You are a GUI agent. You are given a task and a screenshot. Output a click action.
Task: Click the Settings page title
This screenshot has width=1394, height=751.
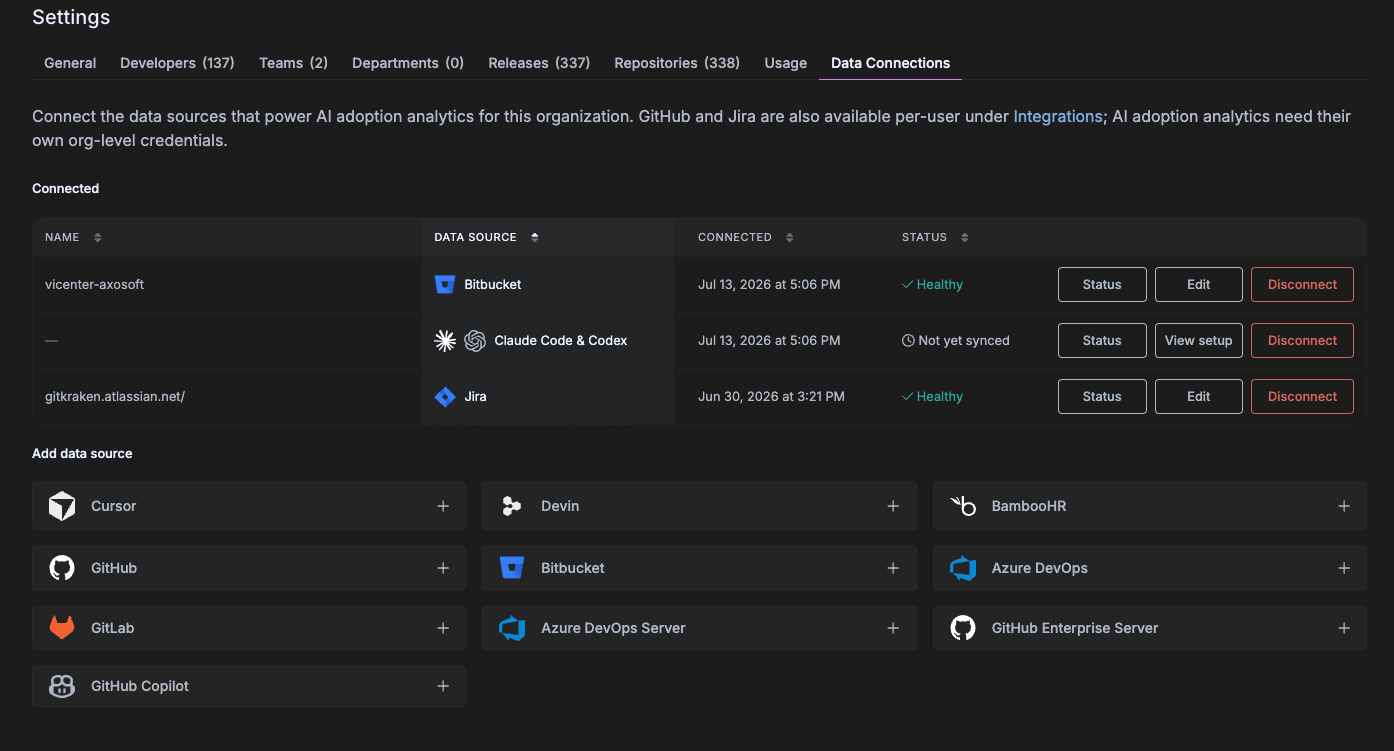coord(71,17)
